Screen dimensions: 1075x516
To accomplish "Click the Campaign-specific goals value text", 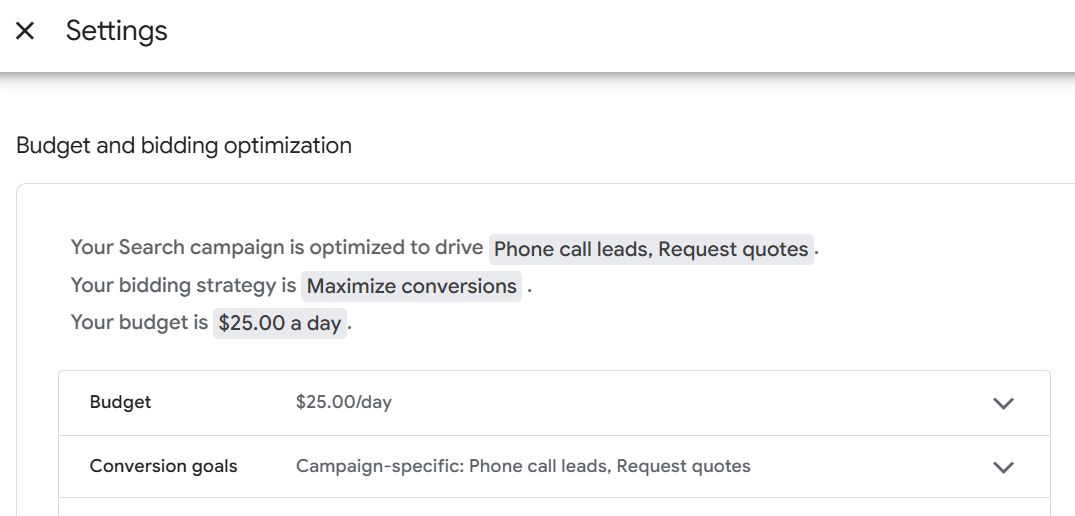I will [522, 466].
